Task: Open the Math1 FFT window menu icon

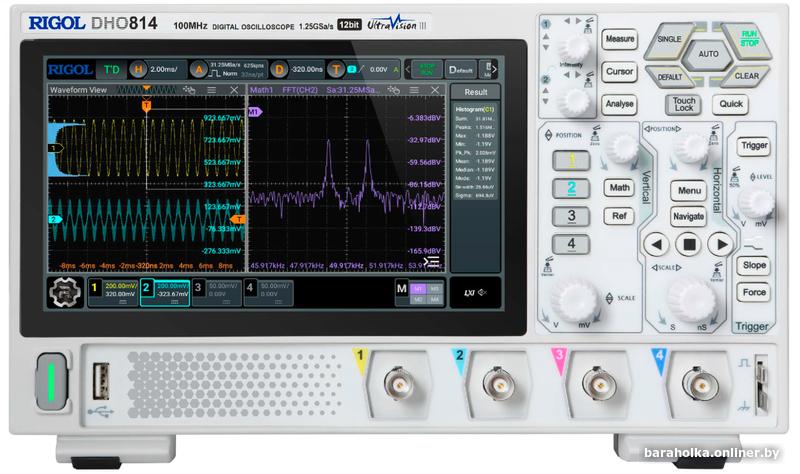Action: 414,90
